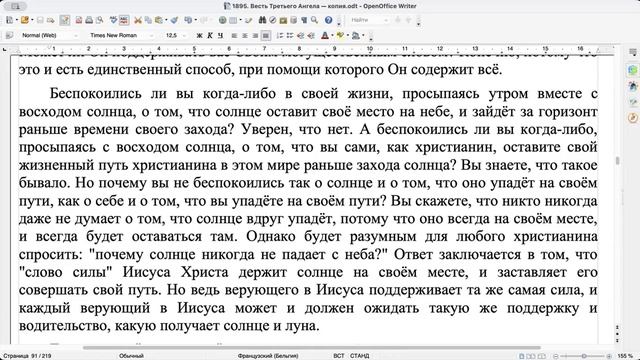Click zoom percentage '155 %'
The image size is (640, 360).
tap(625, 356)
